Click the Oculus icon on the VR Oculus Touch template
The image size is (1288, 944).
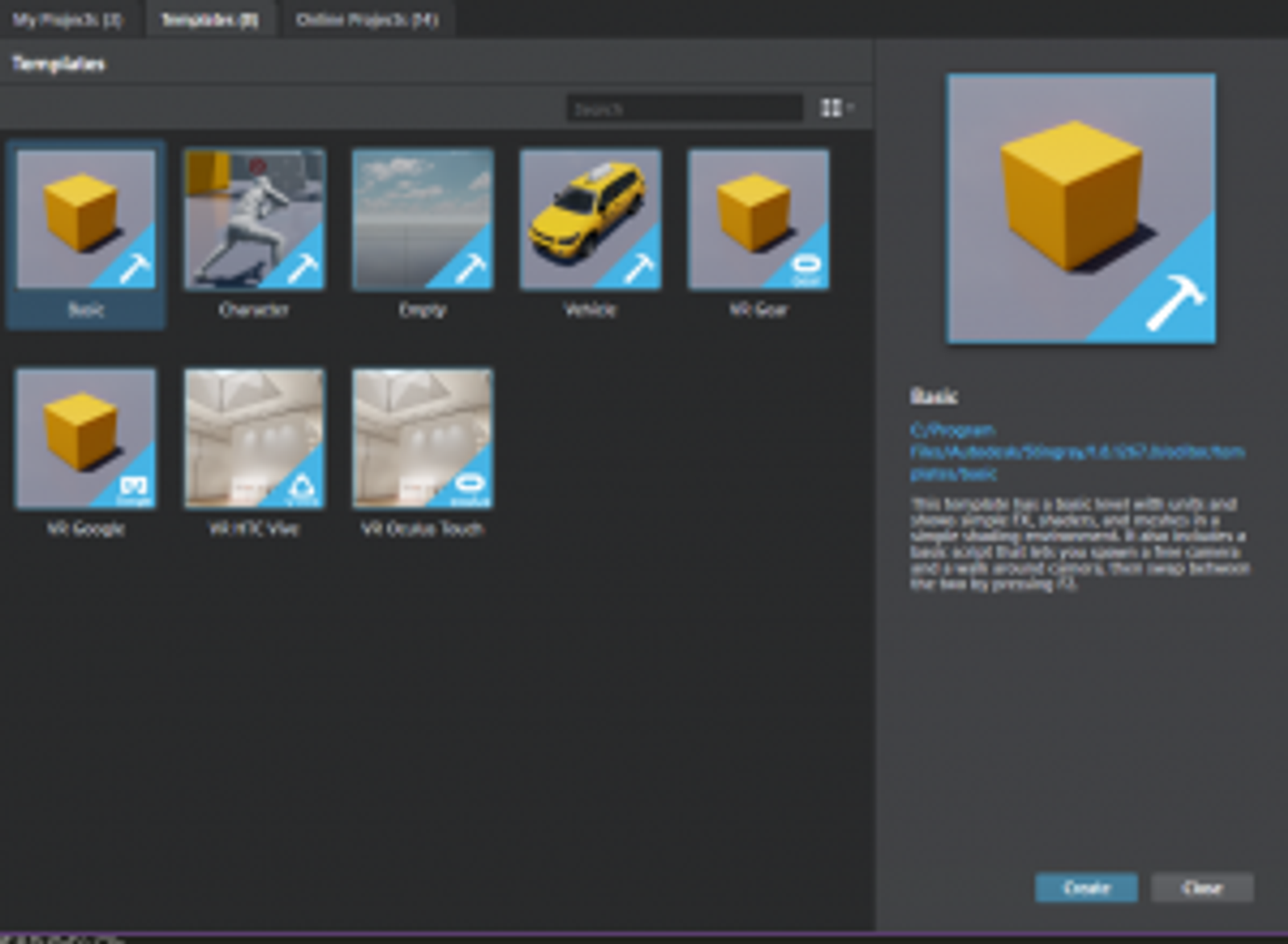click(470, 488)
